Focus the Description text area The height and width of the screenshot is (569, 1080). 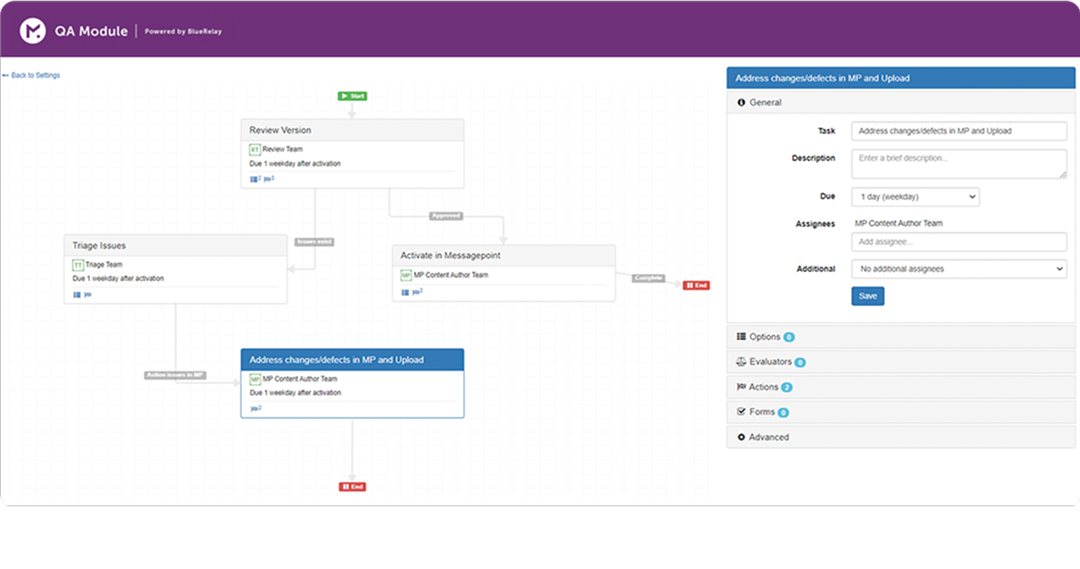point(959,164)
